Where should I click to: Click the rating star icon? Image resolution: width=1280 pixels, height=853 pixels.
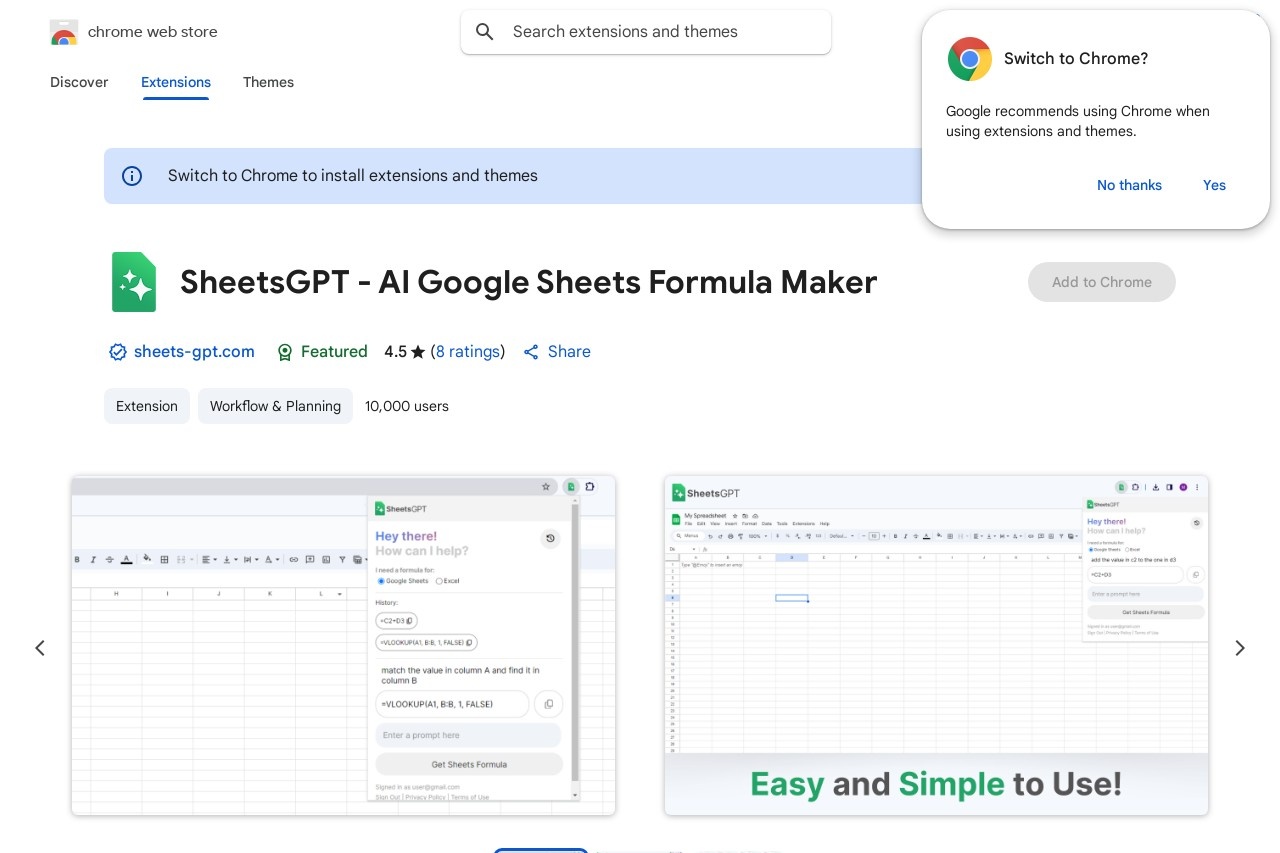click(x=418, y=352)
